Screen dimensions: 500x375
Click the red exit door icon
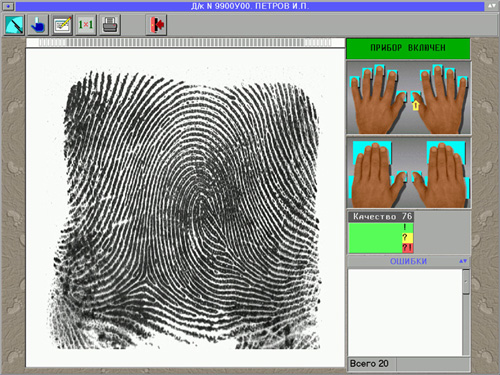coord(156,25)
